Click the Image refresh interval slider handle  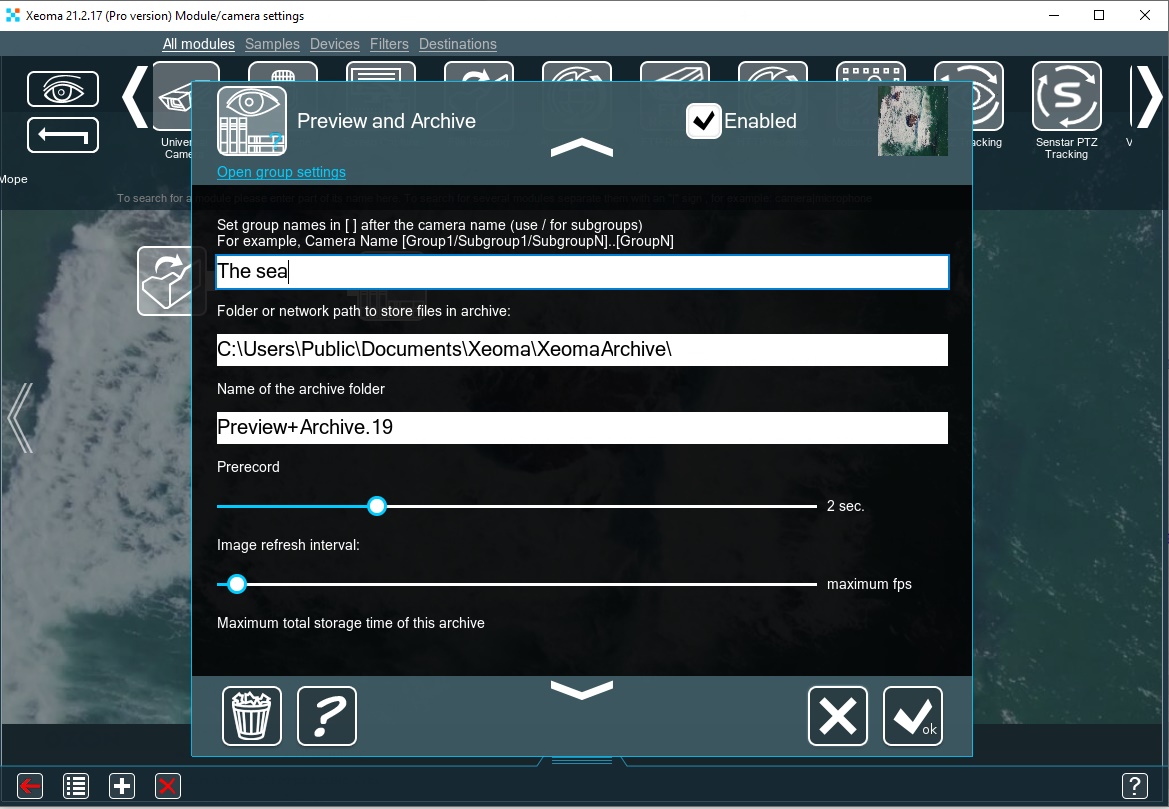click(236, 585)
